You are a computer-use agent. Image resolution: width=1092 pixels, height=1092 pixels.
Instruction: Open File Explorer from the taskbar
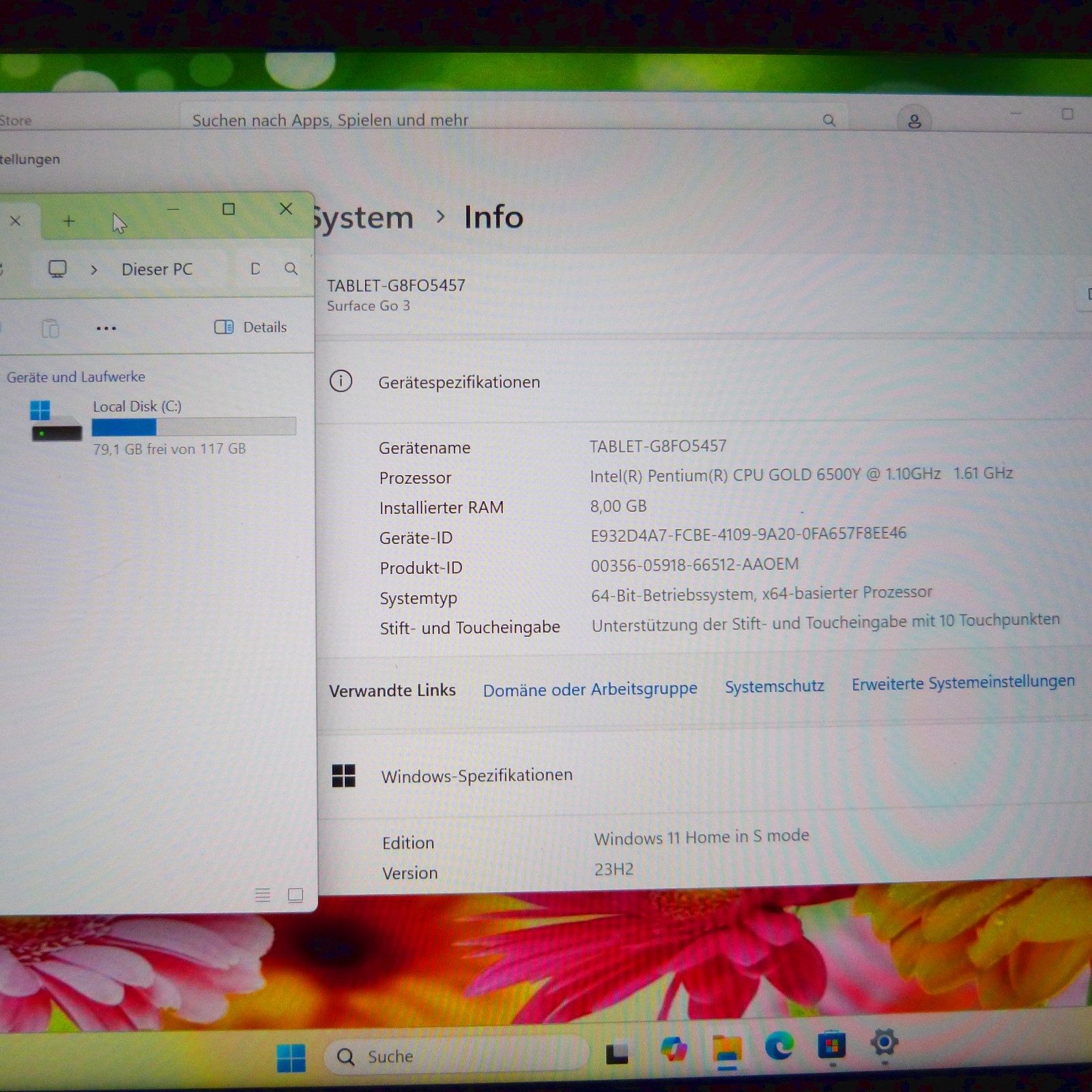[x=727, y=1050]
